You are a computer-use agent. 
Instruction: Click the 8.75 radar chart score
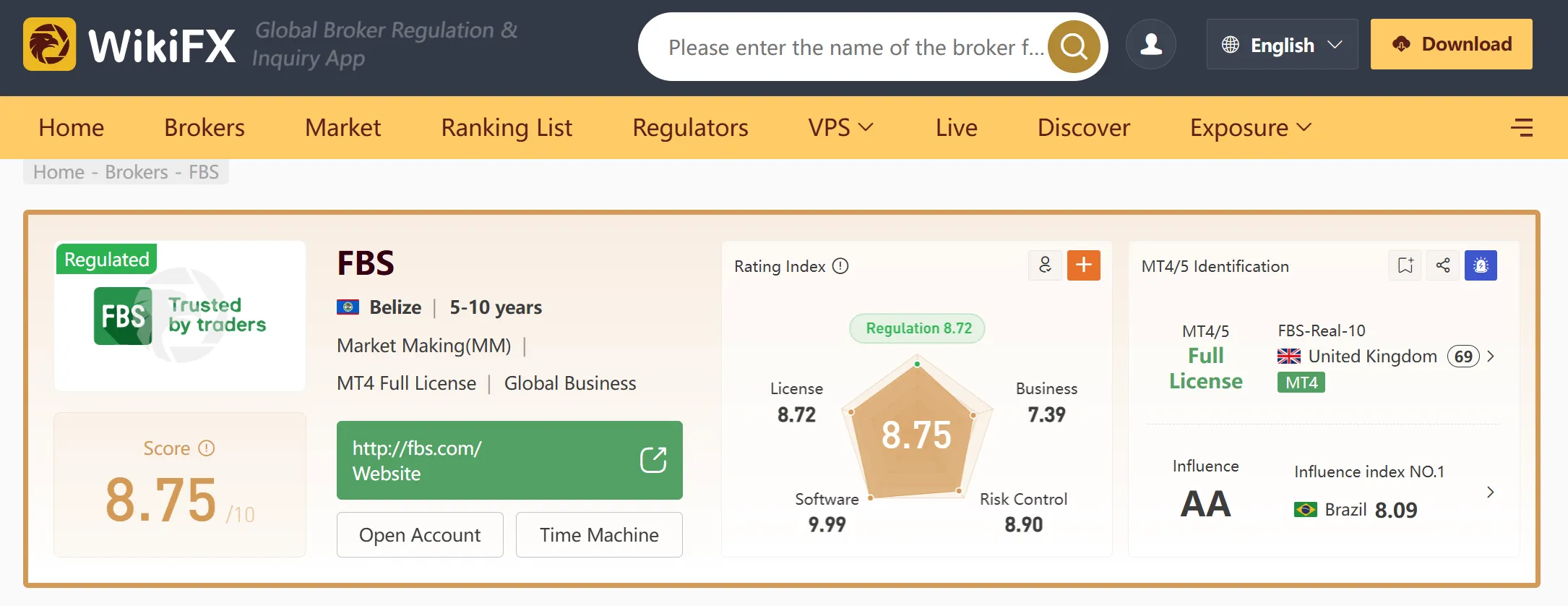pos(916,435)
